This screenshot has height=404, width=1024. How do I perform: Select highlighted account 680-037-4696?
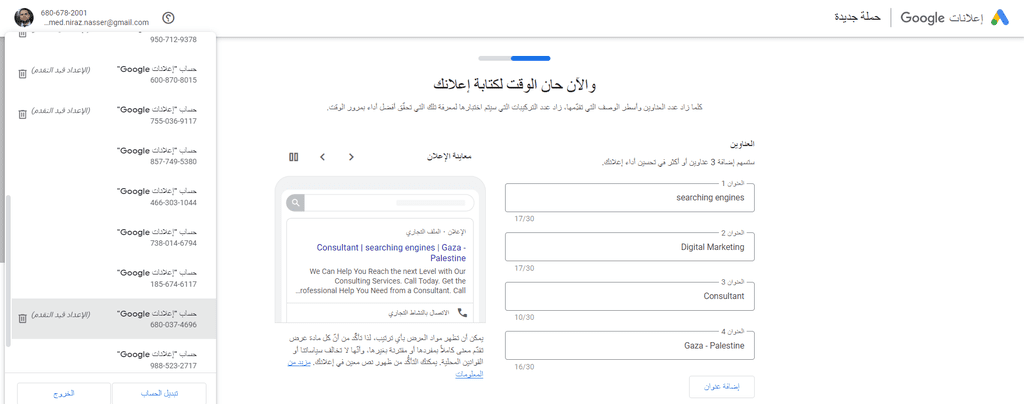114,319
